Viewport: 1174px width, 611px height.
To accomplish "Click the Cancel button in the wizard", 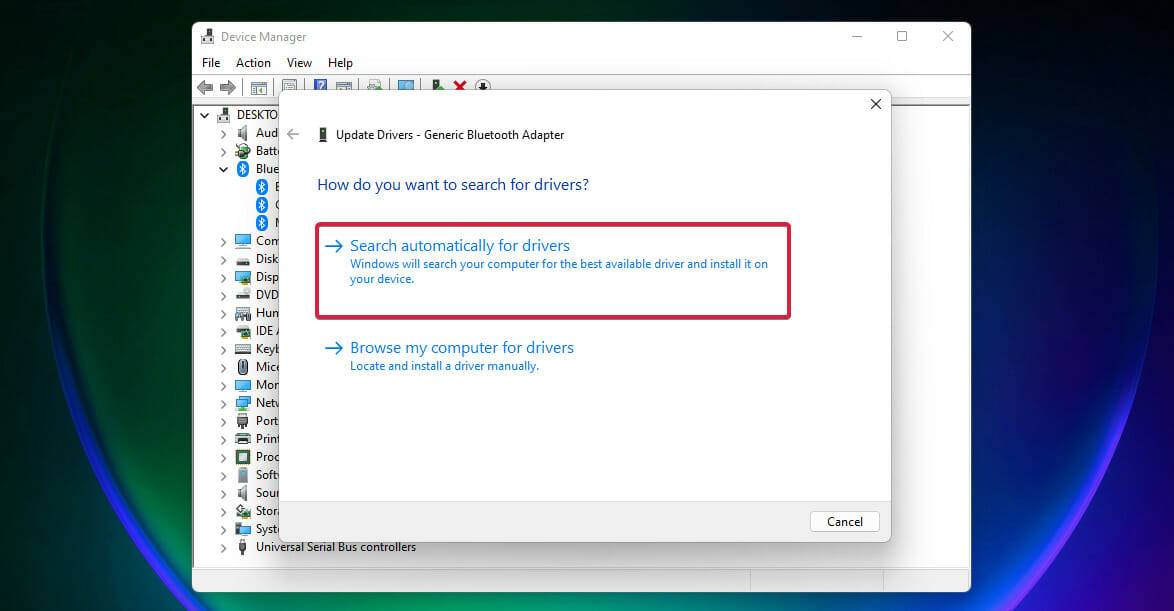I will click(844, 521).
